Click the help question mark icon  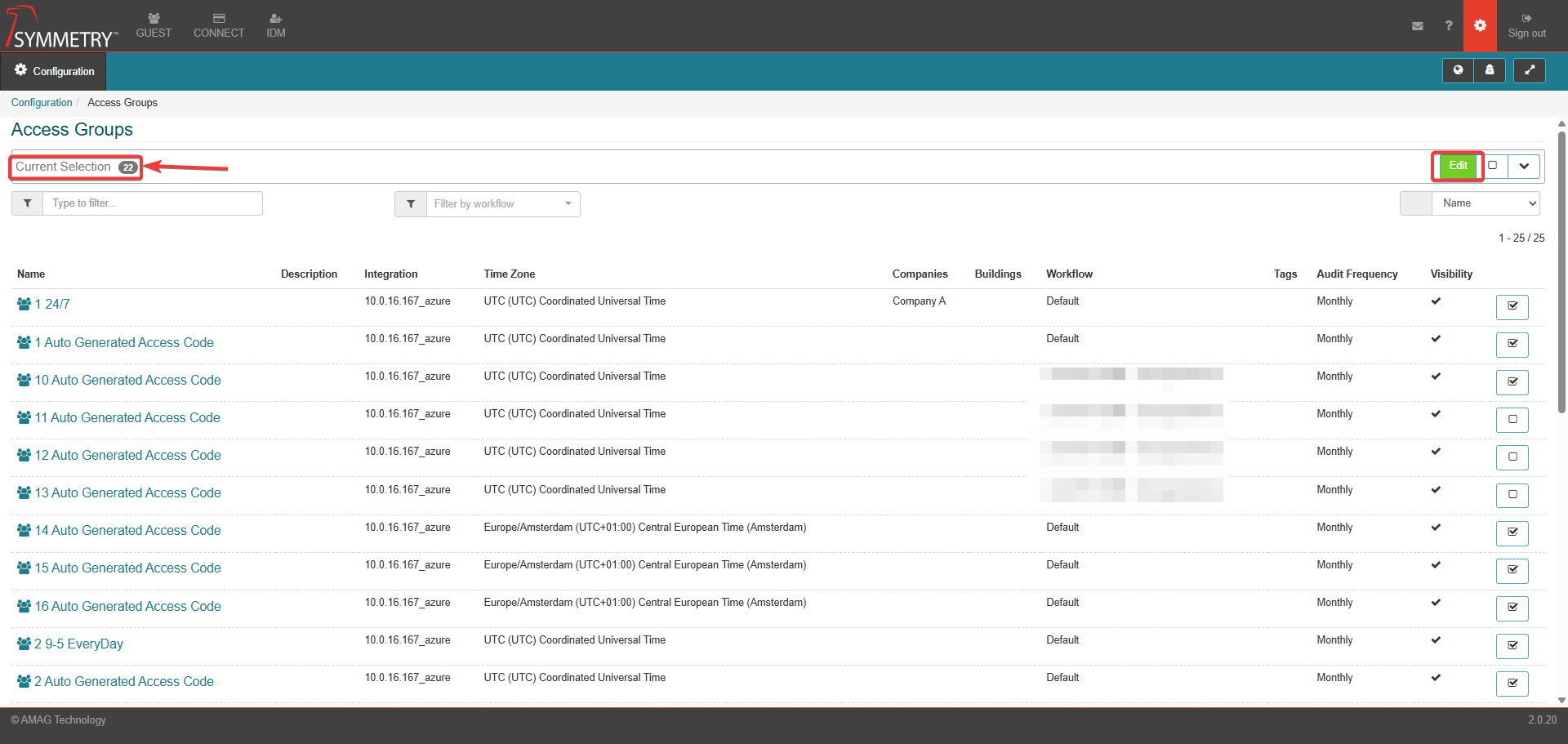(1448, 26)
